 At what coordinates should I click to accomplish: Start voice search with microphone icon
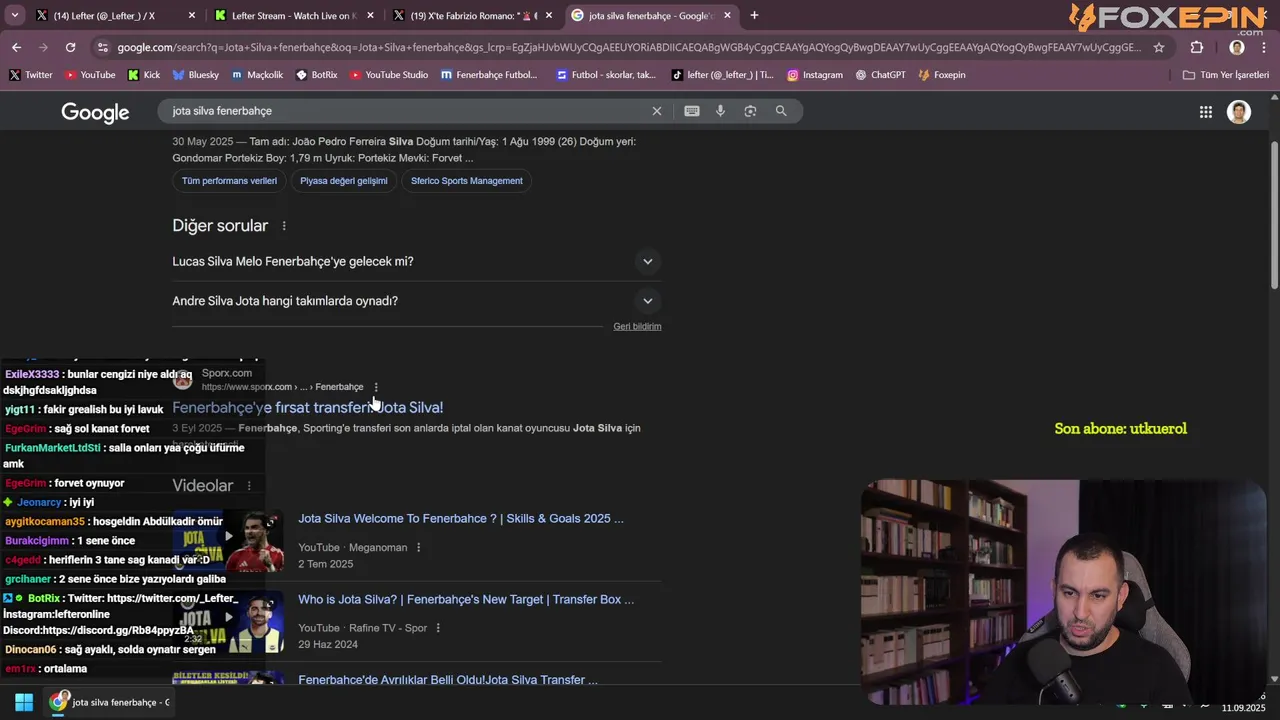(x=720, y=111)
